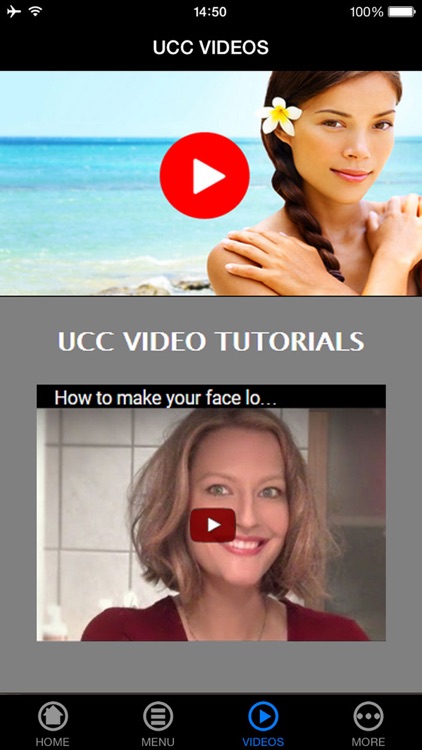
Task: Tap the battery icon in status bar
Action: [401, 11]
